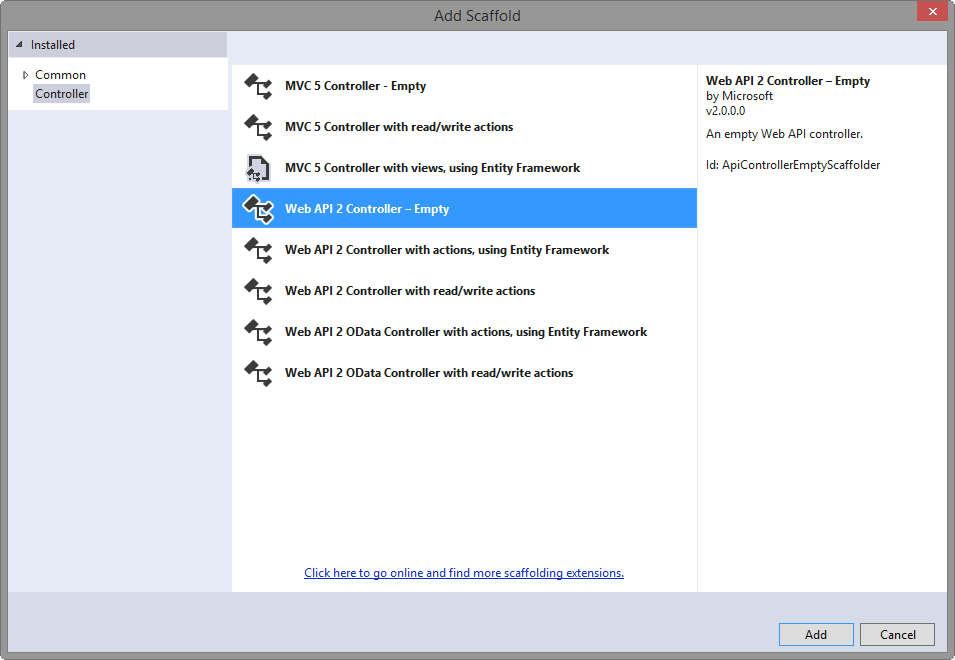Close the Add Scaffold dialog
The height and width of the screenshot is (660, 955).
tap(932, 12)
